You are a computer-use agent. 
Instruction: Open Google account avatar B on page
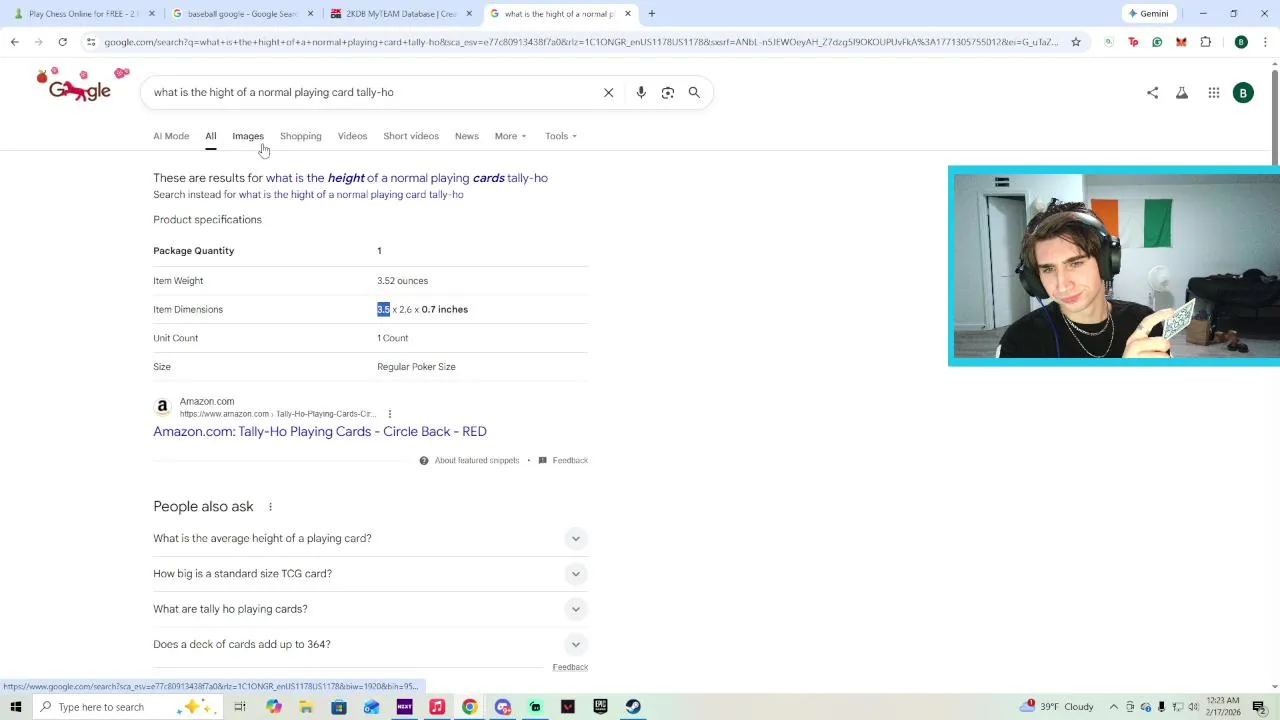point(1243,93)
